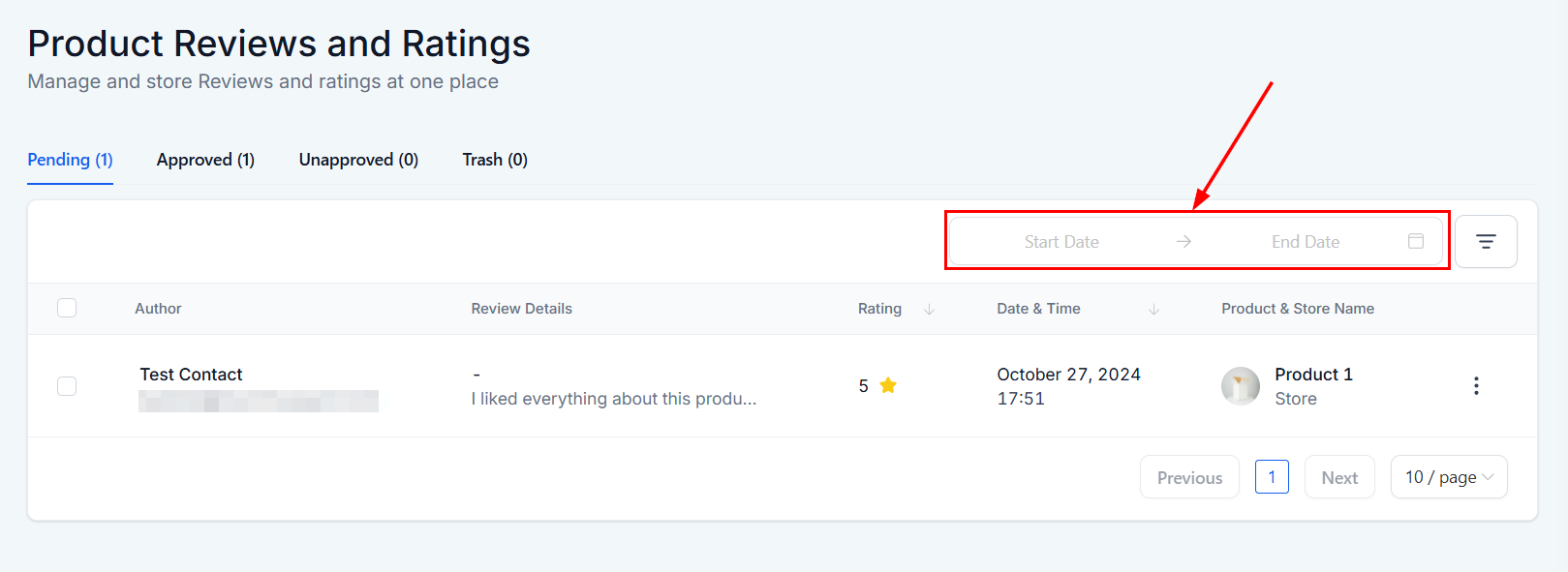Click the review text "I liked everything about this produ..."
1568x572 pixels.
pyautogui.click(x=614, y=399)
